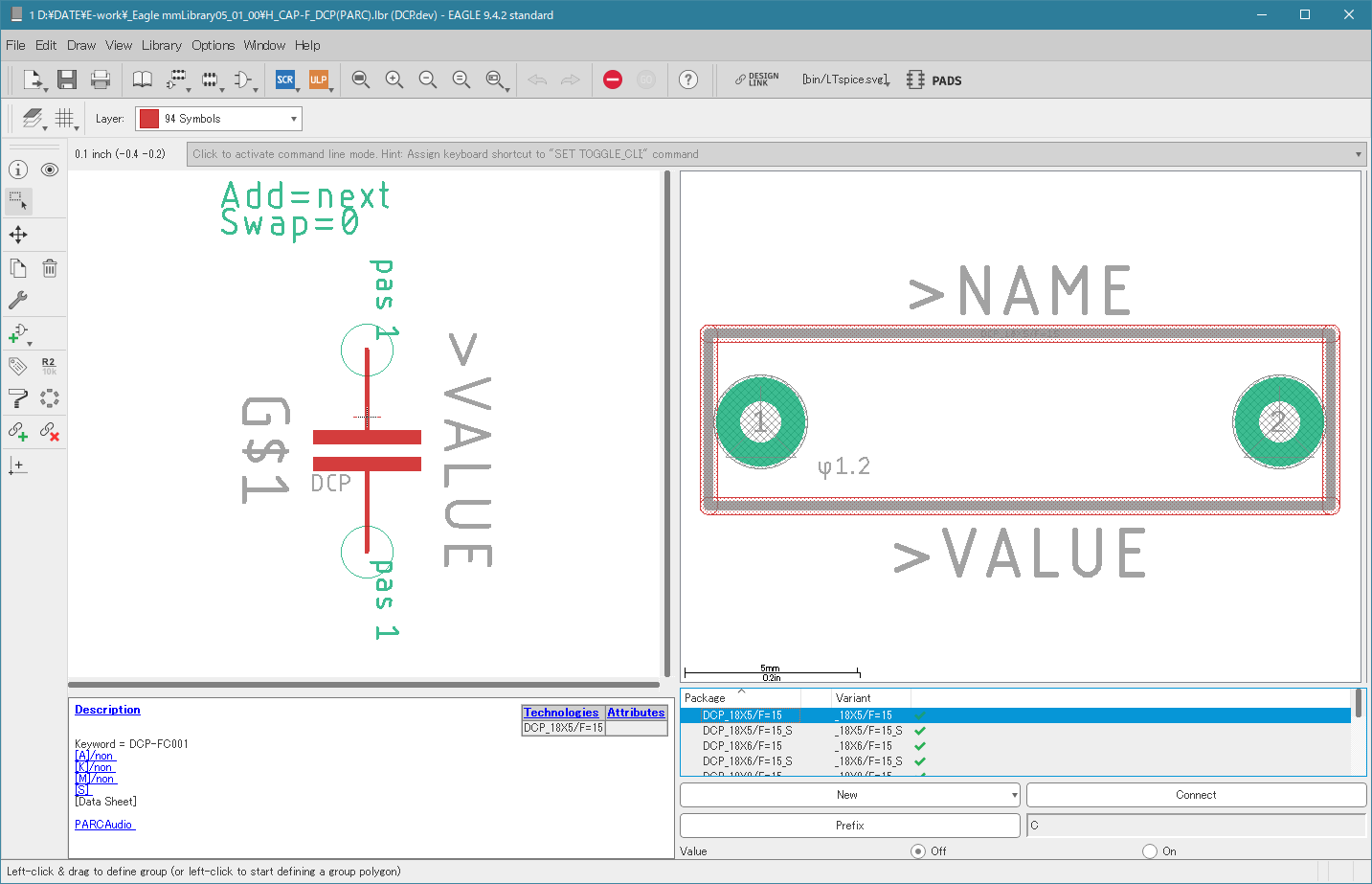Open the Options menu
Screen dimensions: 1372x884
point(213,45)
